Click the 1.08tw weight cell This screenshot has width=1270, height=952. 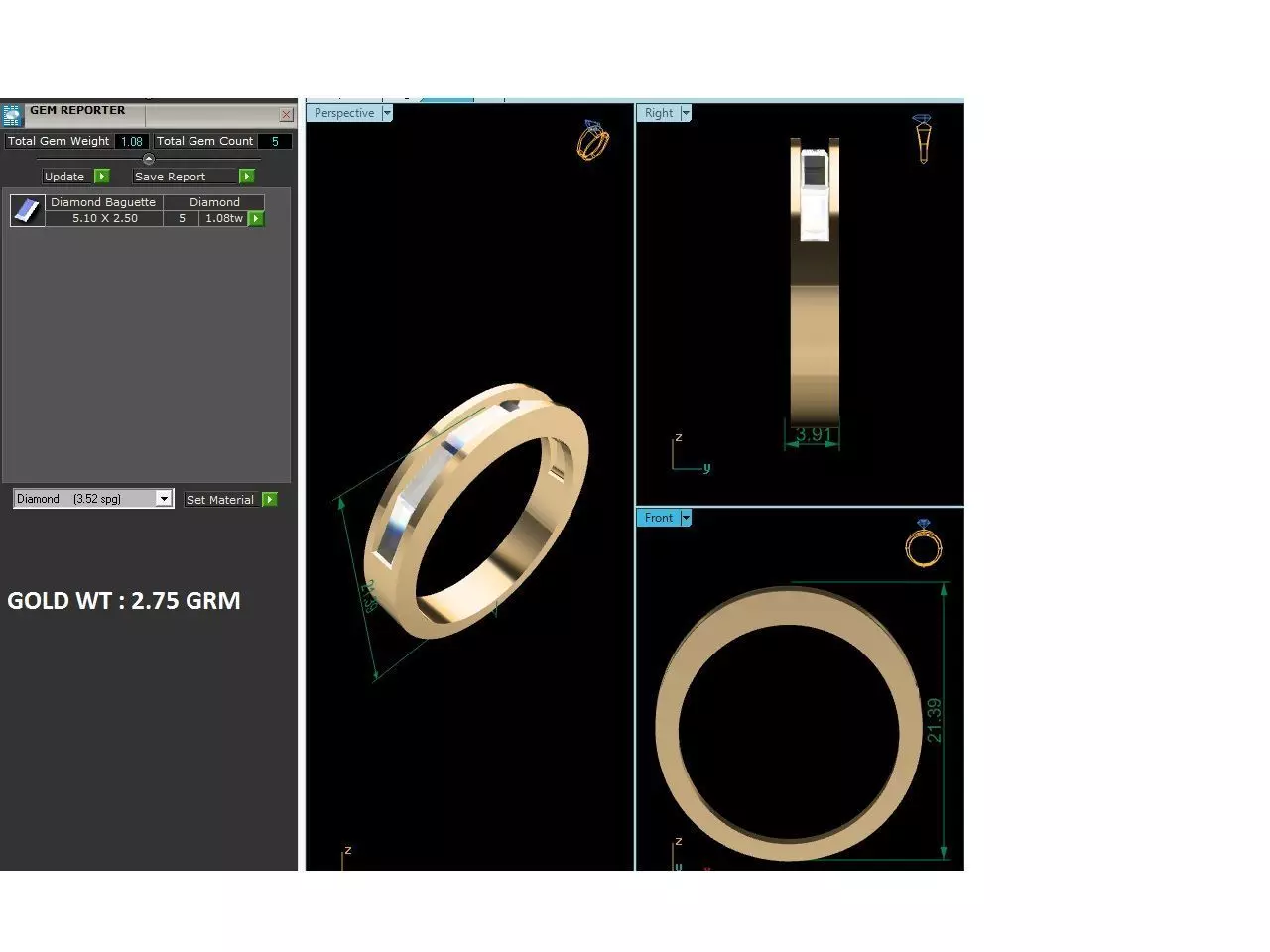(x=223, y=218)
